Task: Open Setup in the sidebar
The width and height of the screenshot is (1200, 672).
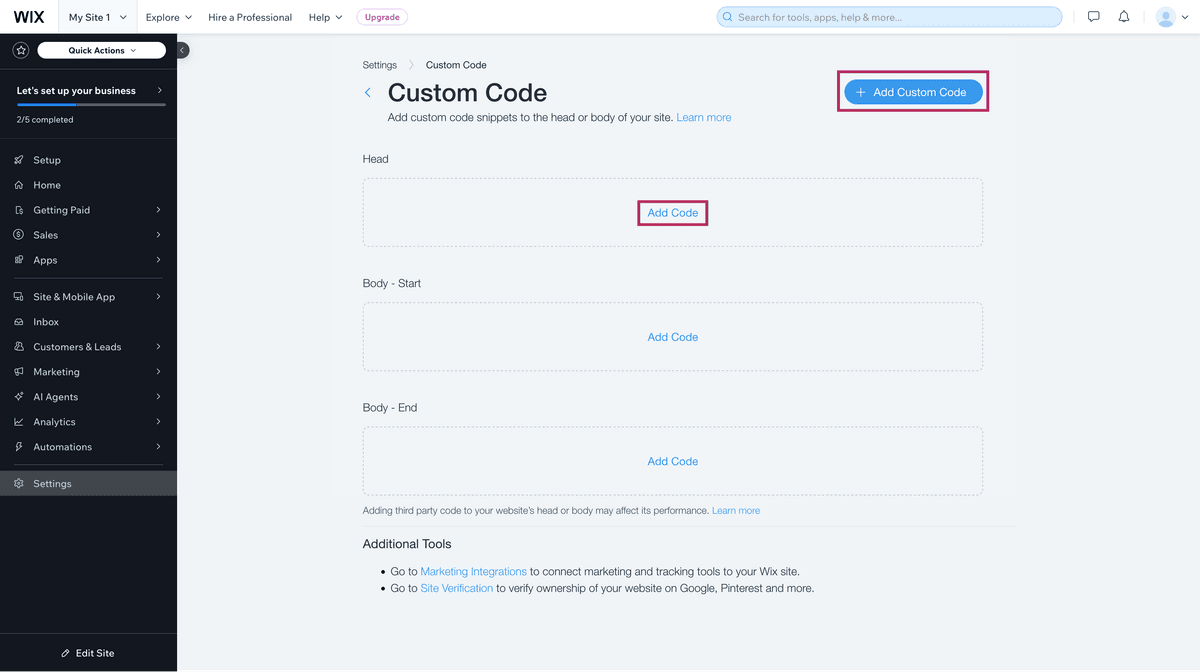Action: click(x=47, y=160)
